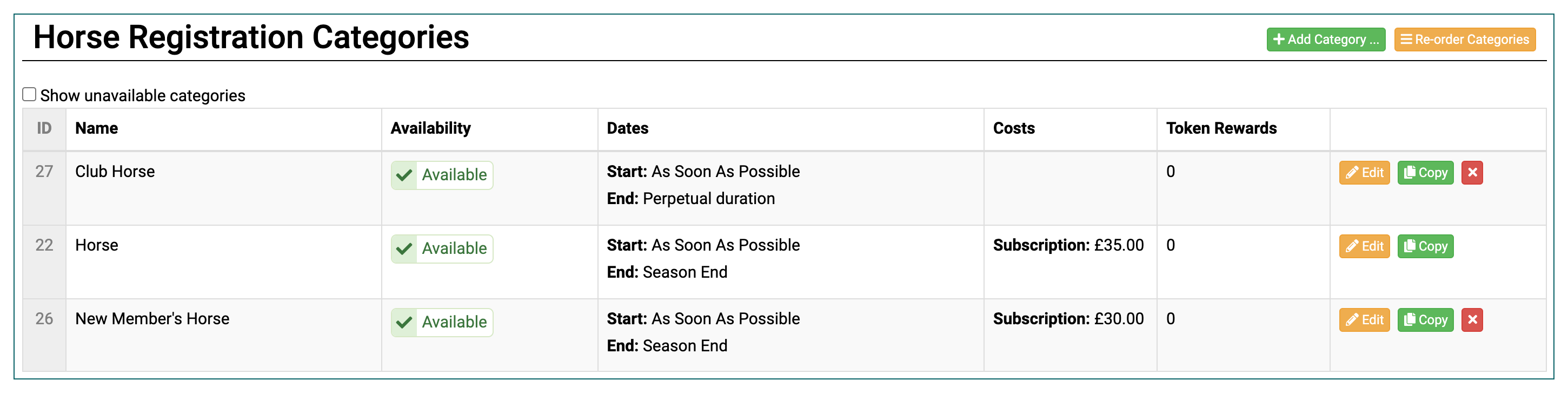This screenshot has height=393, width=1568.
Task: Delete the Club Horse category
Action: (x=1471, y=173)
